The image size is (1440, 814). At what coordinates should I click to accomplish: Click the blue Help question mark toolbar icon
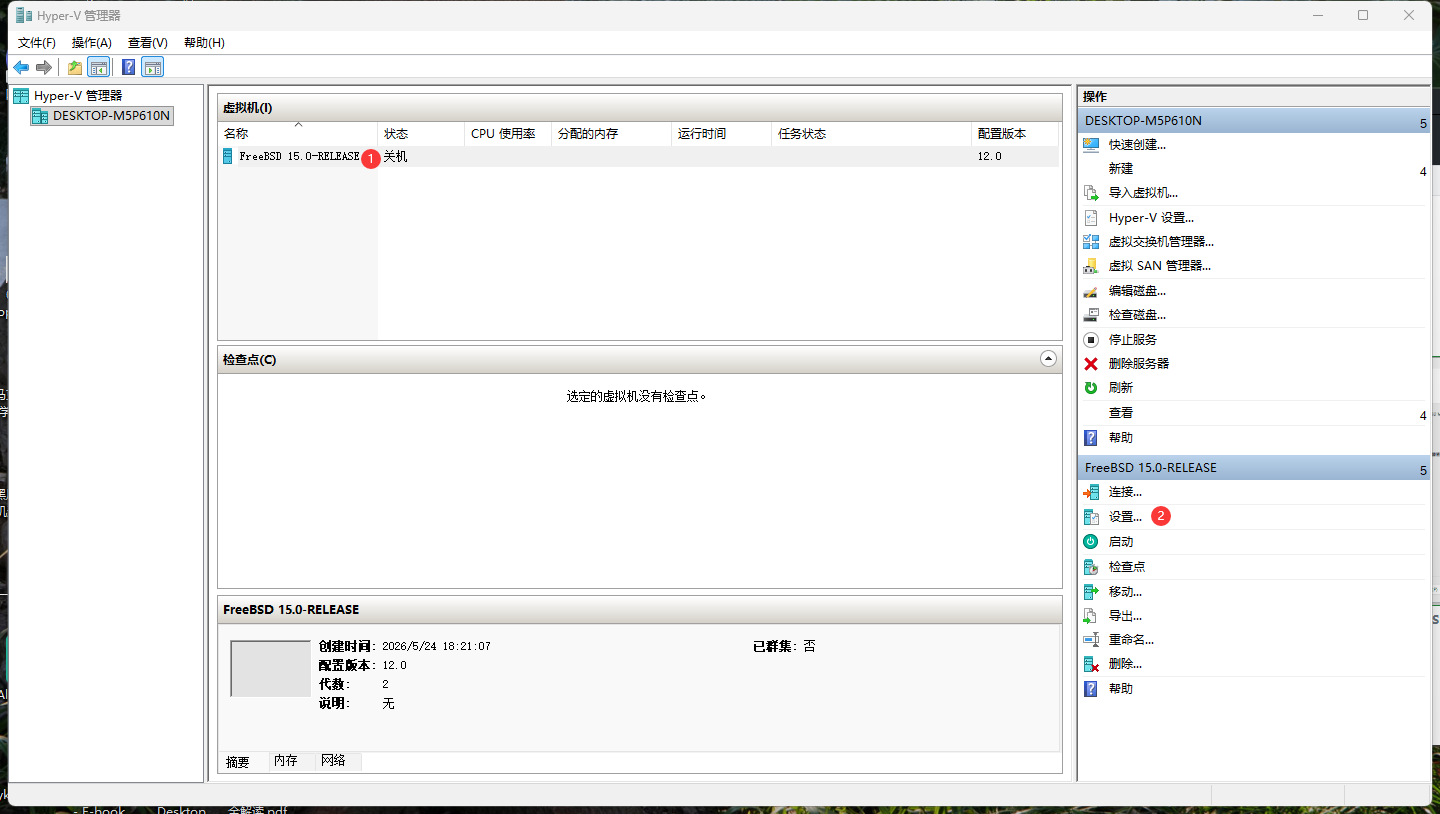coord(128,67)
